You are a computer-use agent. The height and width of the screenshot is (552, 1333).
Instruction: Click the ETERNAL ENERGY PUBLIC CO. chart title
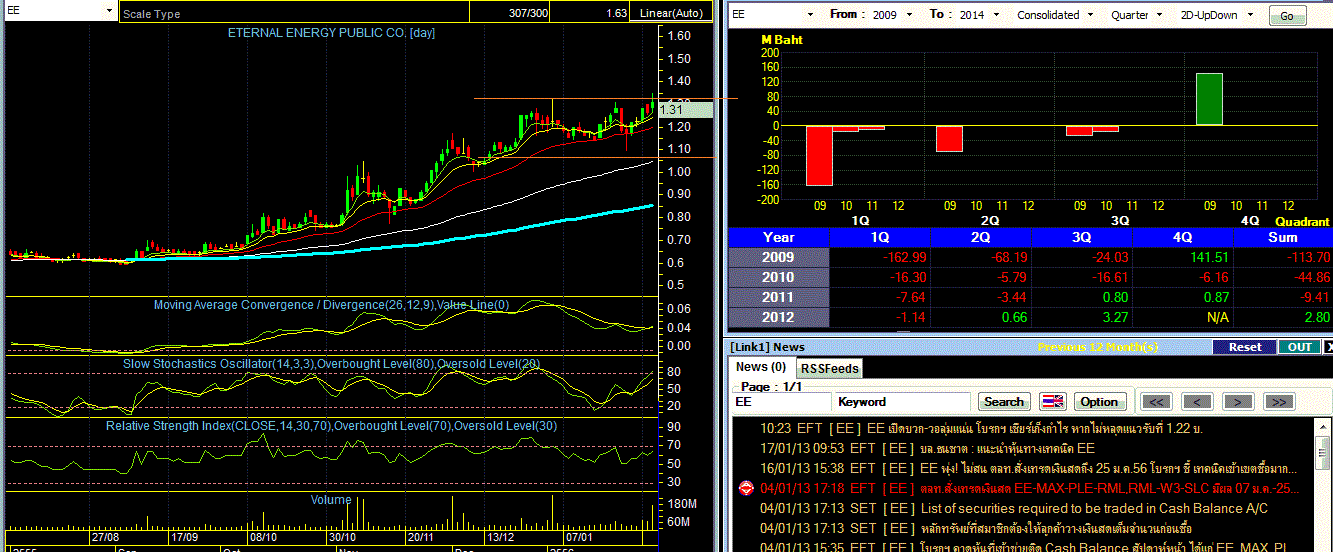click(330, 33)
